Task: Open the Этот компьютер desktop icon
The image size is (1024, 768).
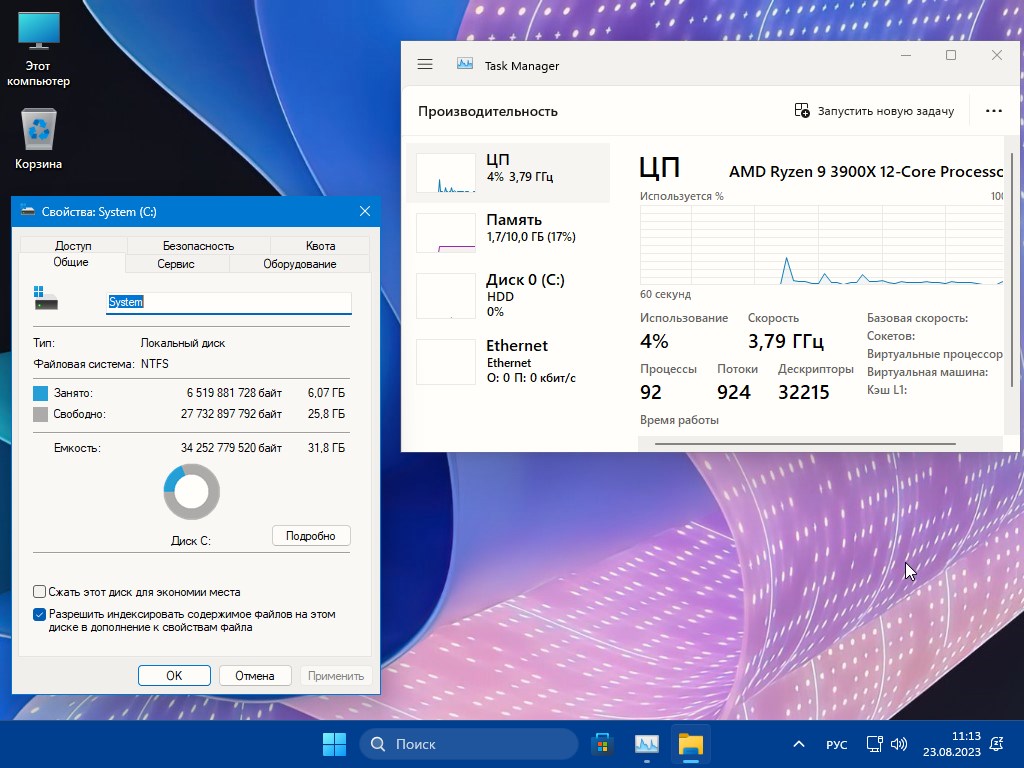Action: coord(39,50)
